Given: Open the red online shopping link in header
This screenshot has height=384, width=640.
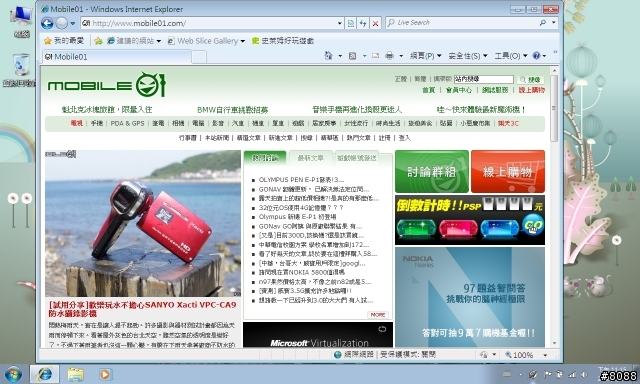Looking at the screenshot, I should [x=531, y=90].
